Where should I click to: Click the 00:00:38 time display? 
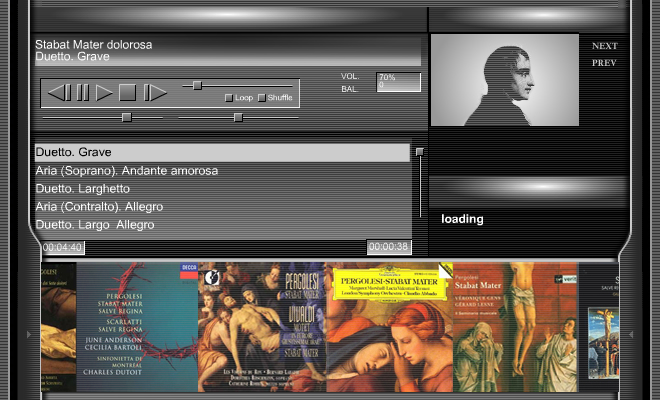point(389,247)
